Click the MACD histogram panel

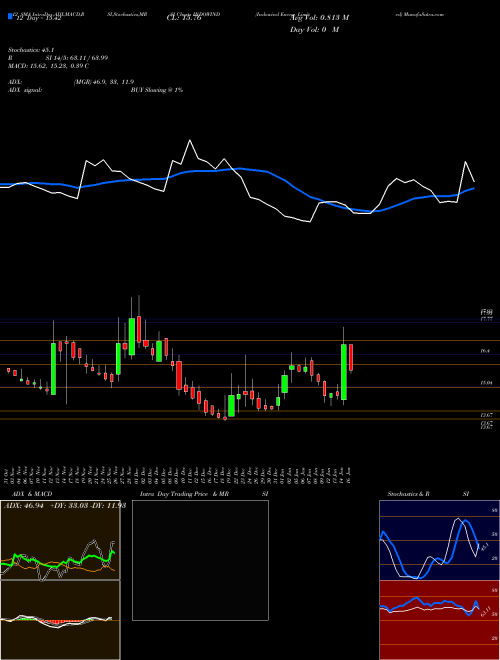coord(60,620)
